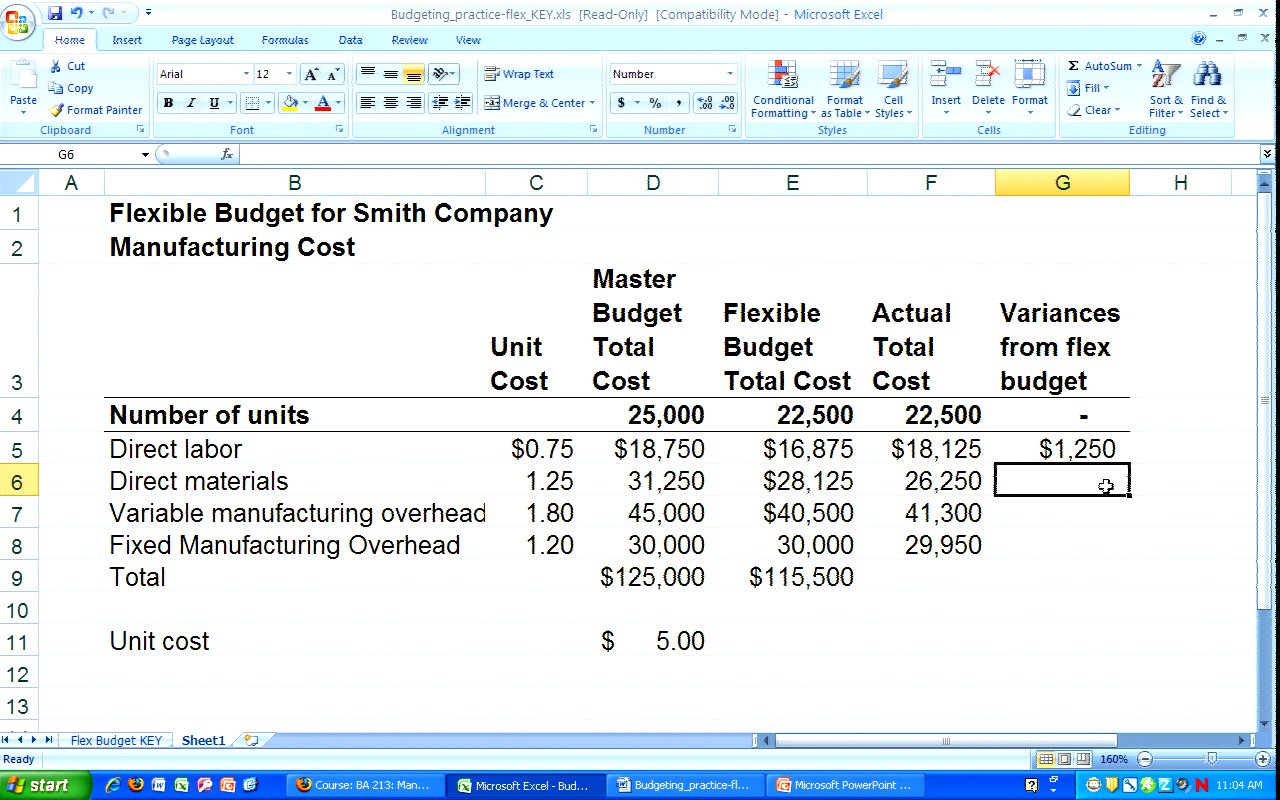Viewport: 1280px width, 800px height.
Task: Click the Format Painter icon
Action: click(57, 110)
